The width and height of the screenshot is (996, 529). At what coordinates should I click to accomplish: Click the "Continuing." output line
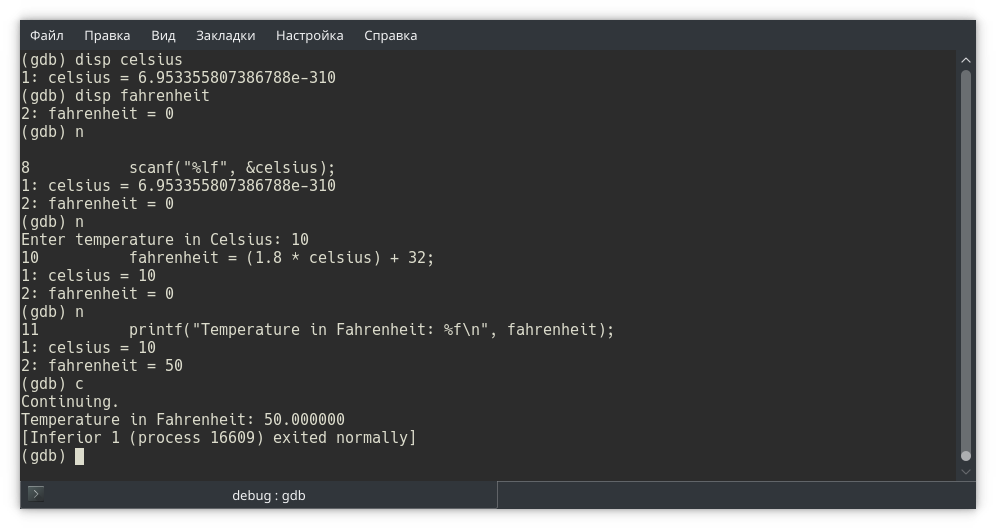[70, 402]
